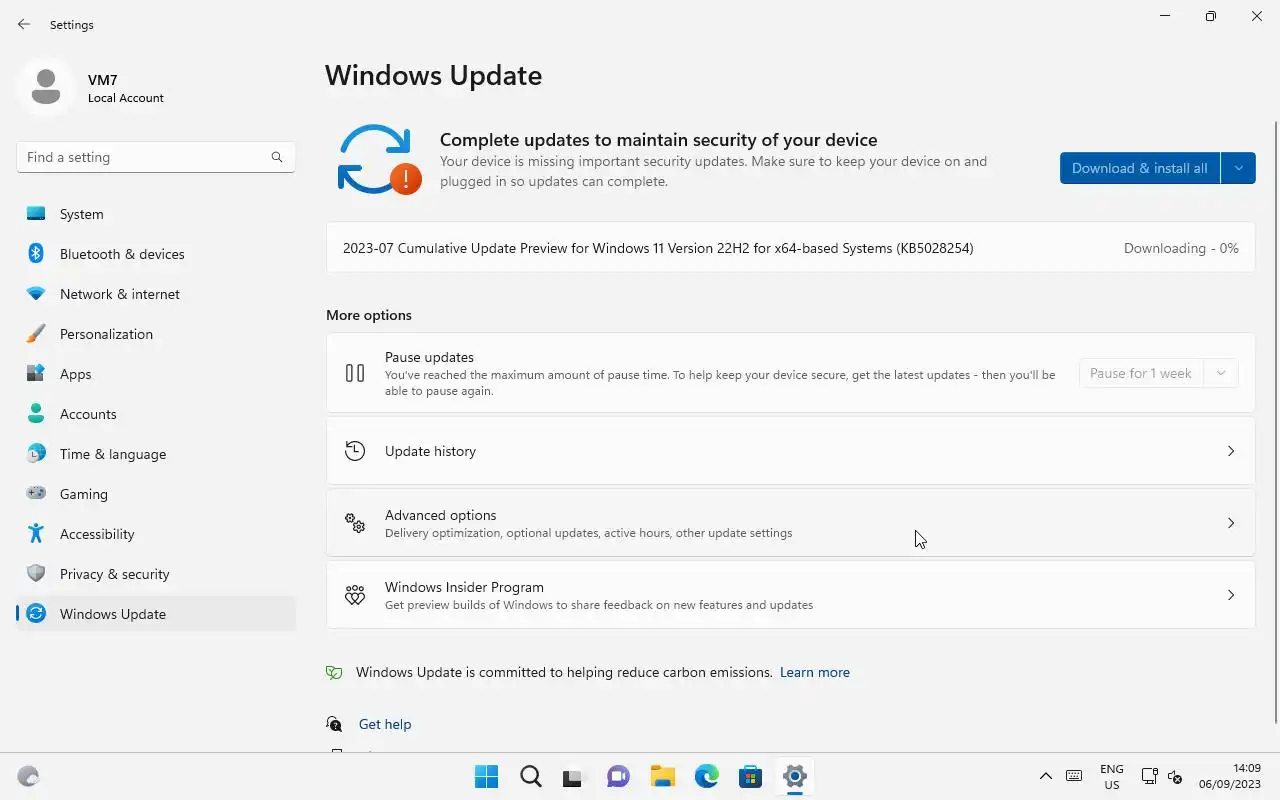The image size is (1280, 800).
Task: Click the KB5028254 cumulative update entry
Action: pos(790,248)
